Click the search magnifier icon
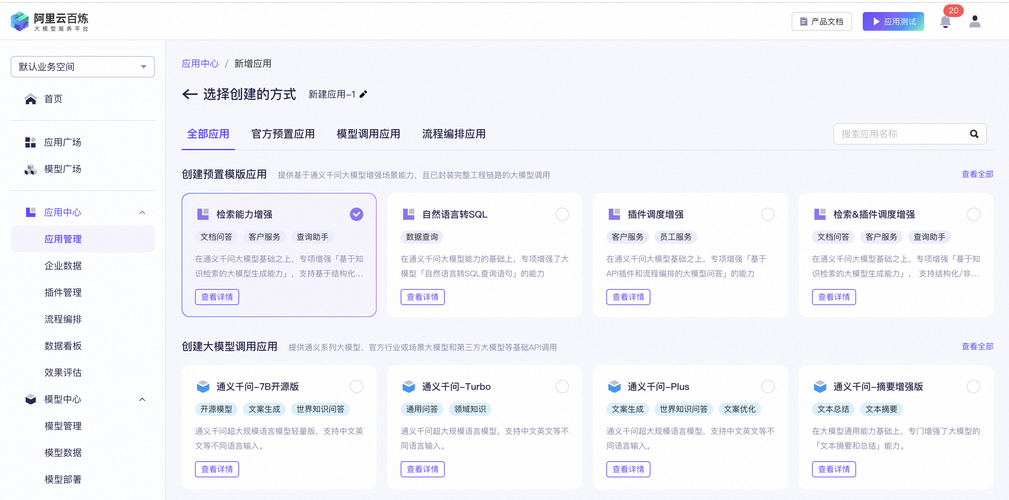Image resolution: width=1009 pixels, height=500 pixels. (x=974, y=134)
